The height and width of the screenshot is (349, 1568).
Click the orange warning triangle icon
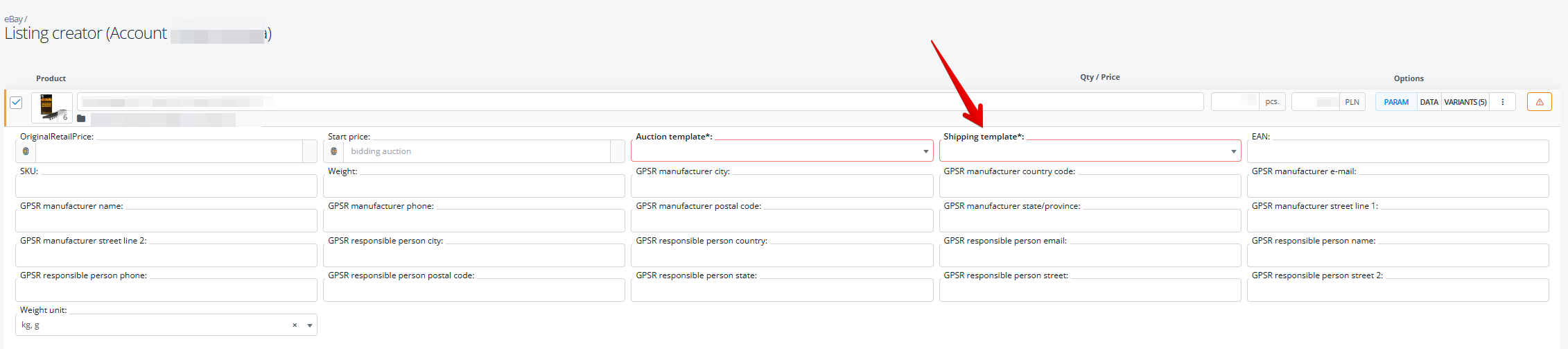tap(1539, 102)
